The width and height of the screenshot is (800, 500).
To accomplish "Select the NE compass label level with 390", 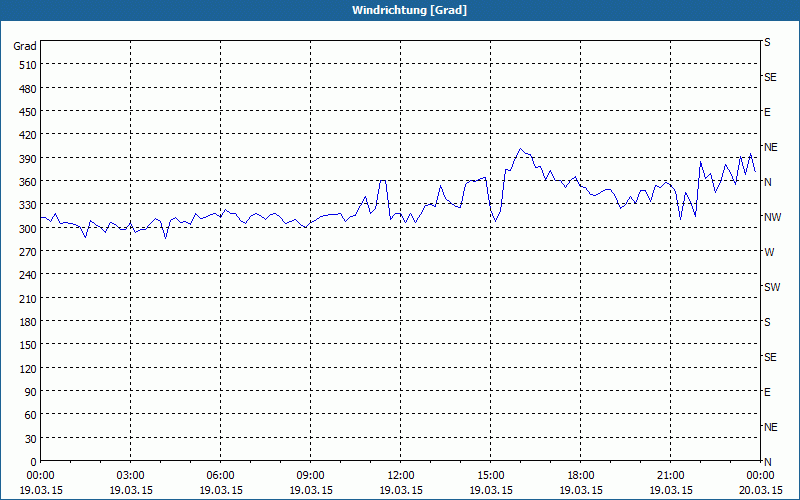I will [770, 147].
